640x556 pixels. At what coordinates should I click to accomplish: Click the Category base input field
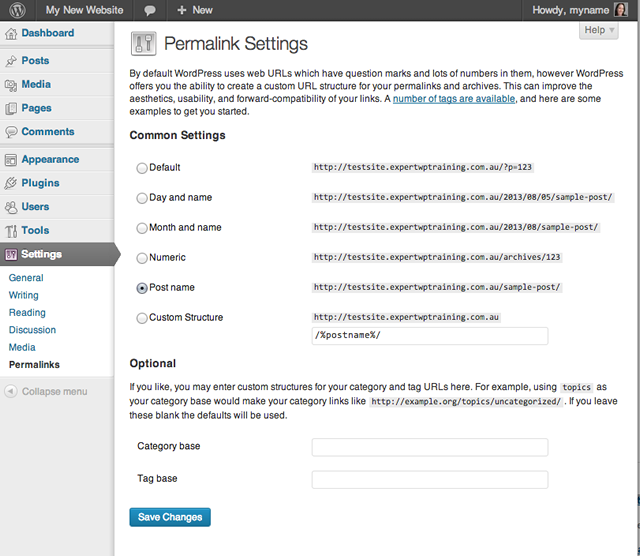(x=430, y=447)
